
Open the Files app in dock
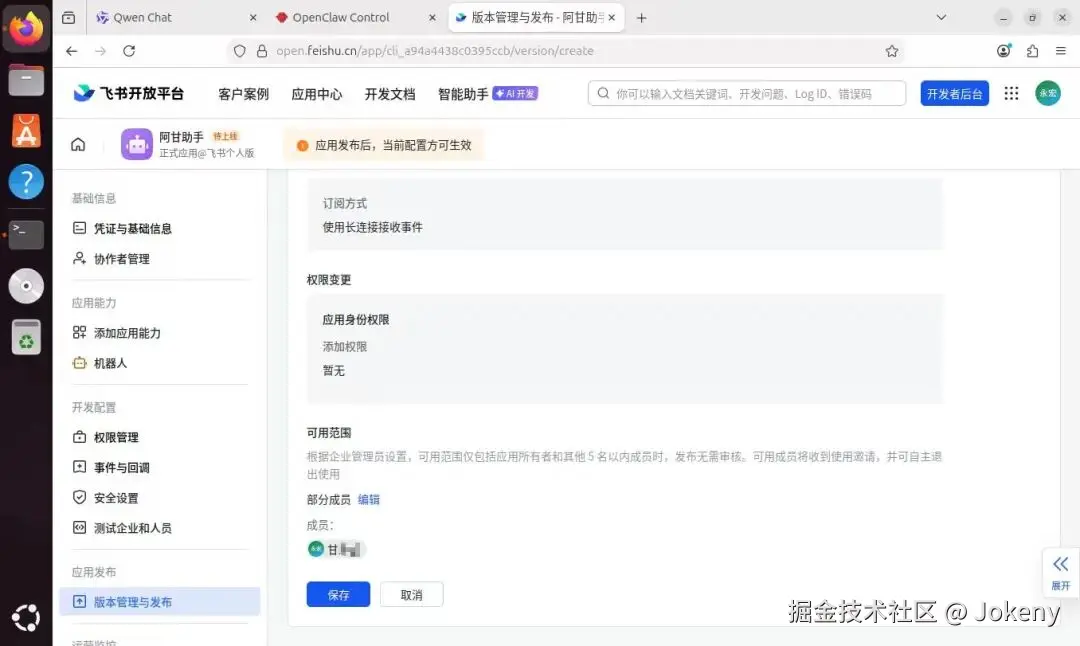click(x=26, y=79)
